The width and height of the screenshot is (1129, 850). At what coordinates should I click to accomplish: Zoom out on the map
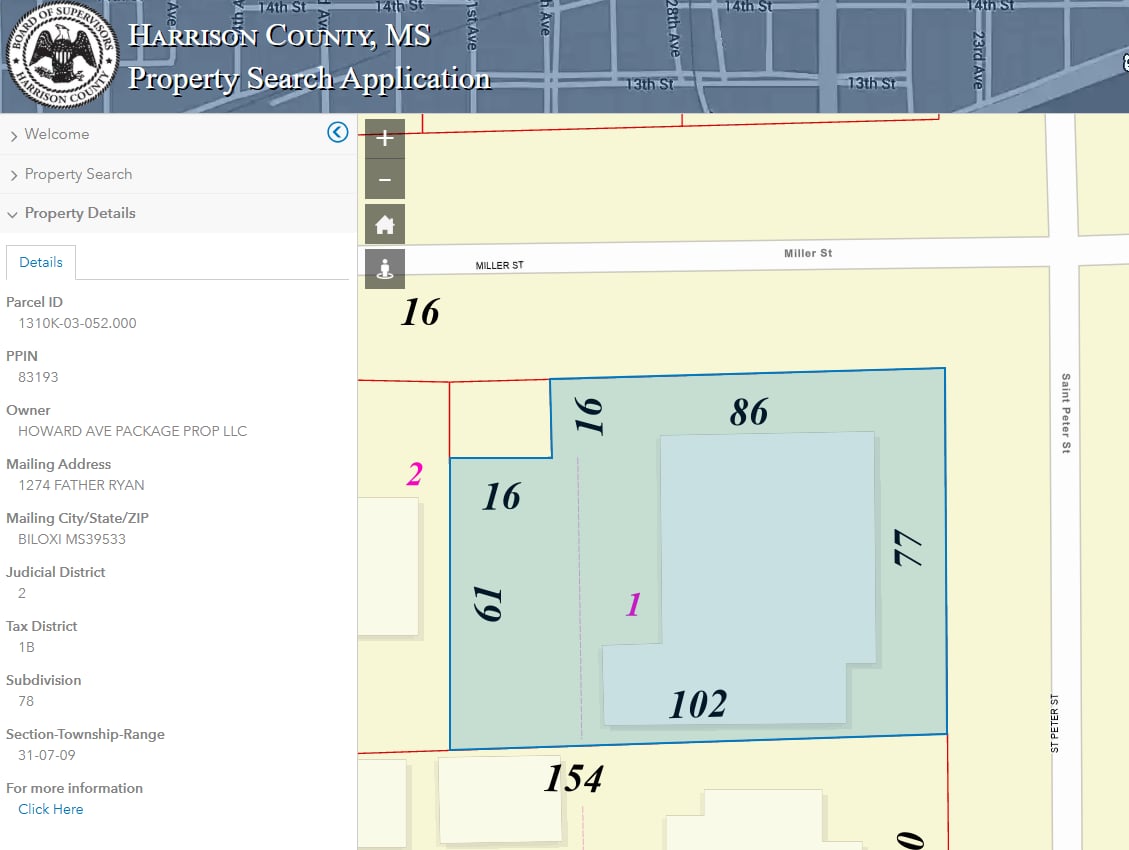pyautogui.click(x=384, y=180)
